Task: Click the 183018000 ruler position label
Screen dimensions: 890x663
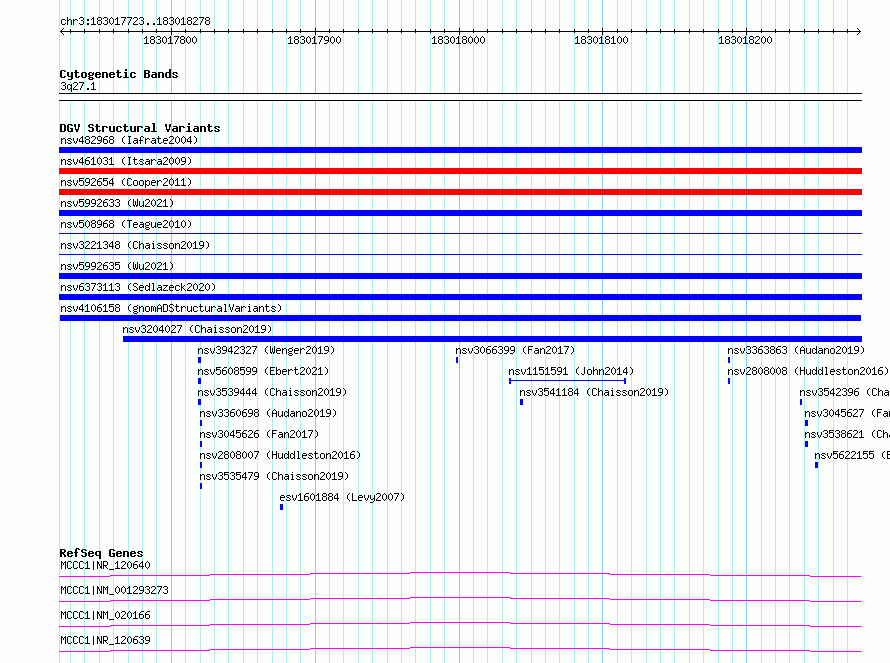Action: click(458, 40)
